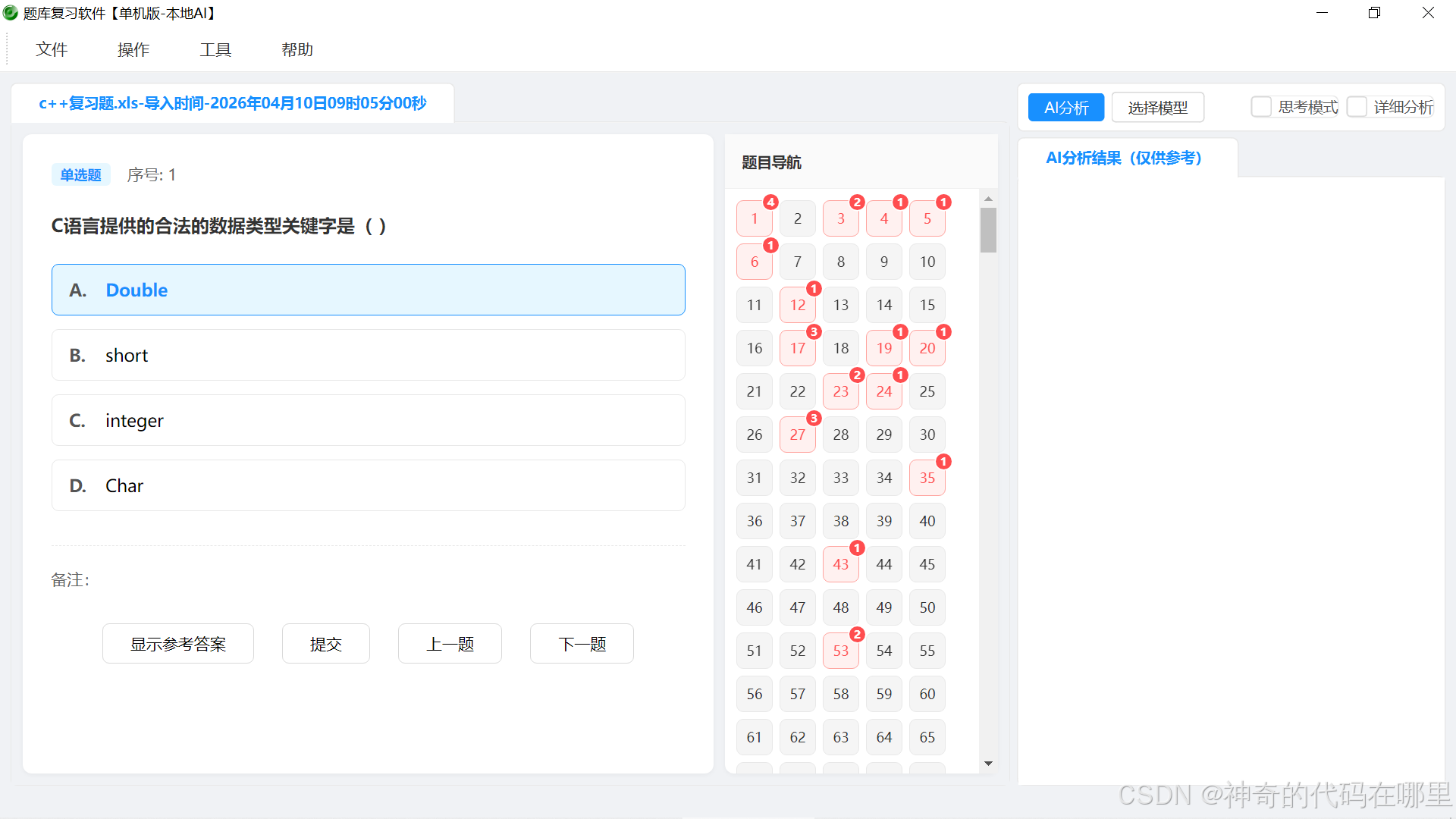Submit answer with 提交 button
The width and height of the screenshot is (1456, 819).
pos(326,644)
